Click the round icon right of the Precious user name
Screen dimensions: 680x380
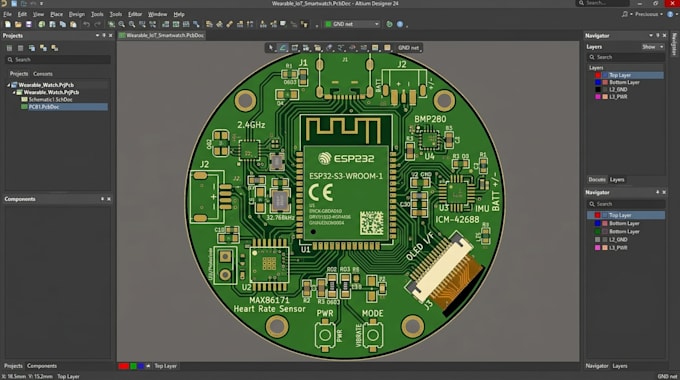click(670, 14)
